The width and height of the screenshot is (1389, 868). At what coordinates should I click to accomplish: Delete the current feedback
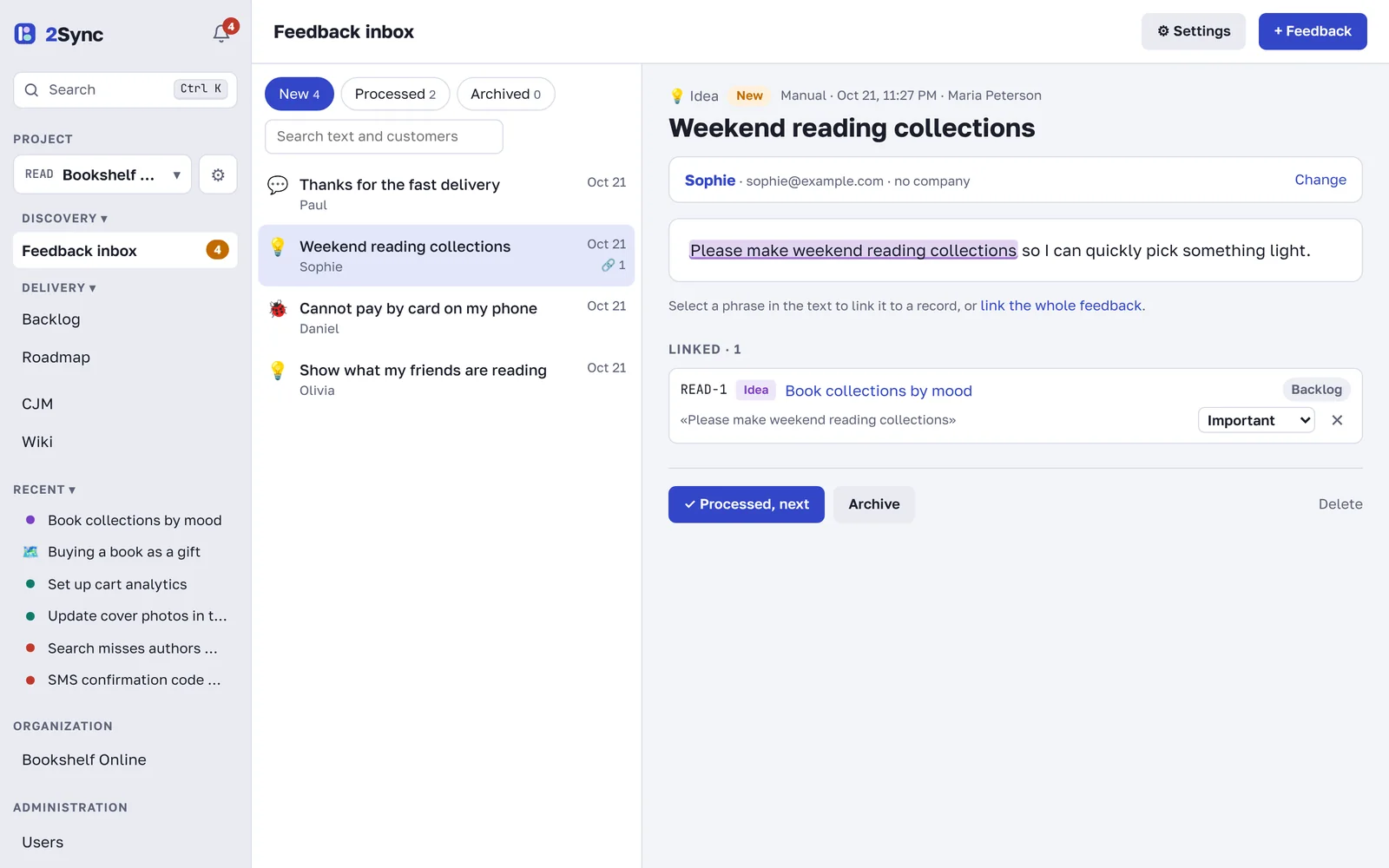coord(1340,504)
